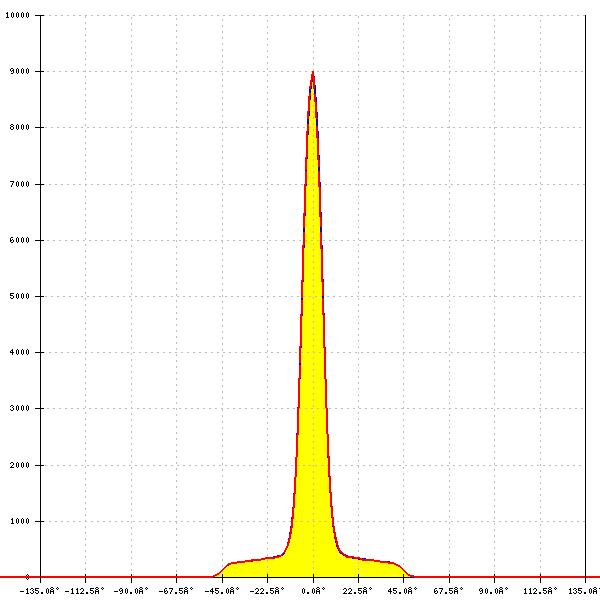Select the 7000 y-axis label
Image resolution: width=600 pixels, height=600 pixels.
[x=18, y=184]
